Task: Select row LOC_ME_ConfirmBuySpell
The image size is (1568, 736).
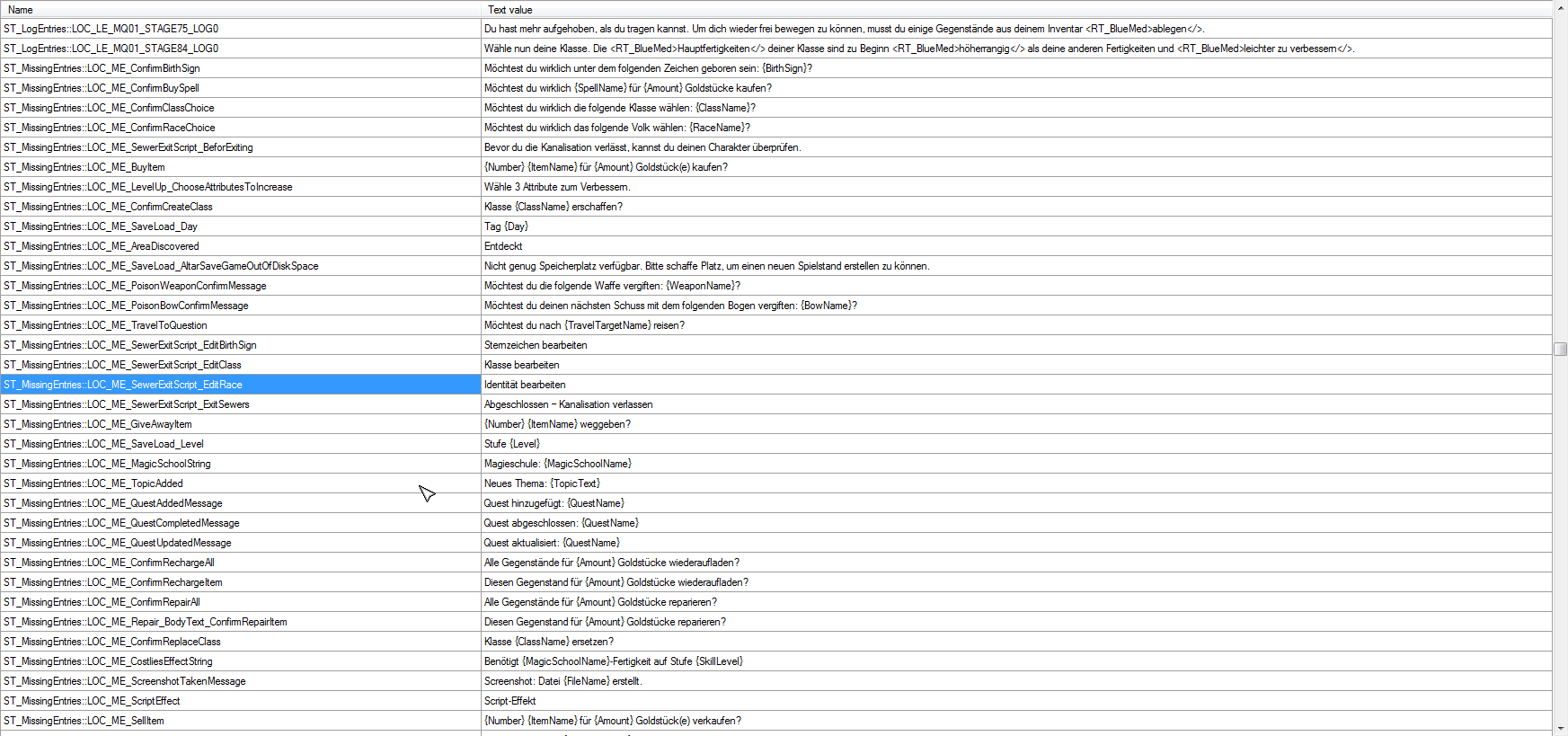Action: coord(776,88)
